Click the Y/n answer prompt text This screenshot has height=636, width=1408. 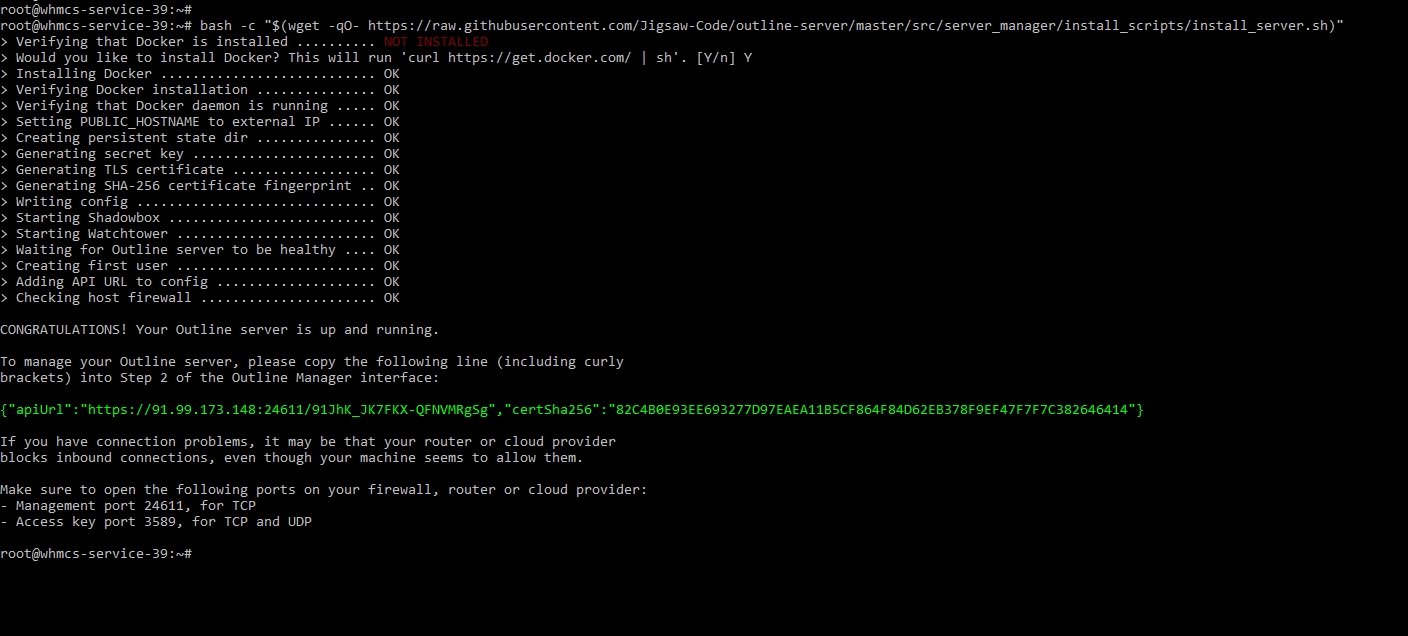click(724, 58)
